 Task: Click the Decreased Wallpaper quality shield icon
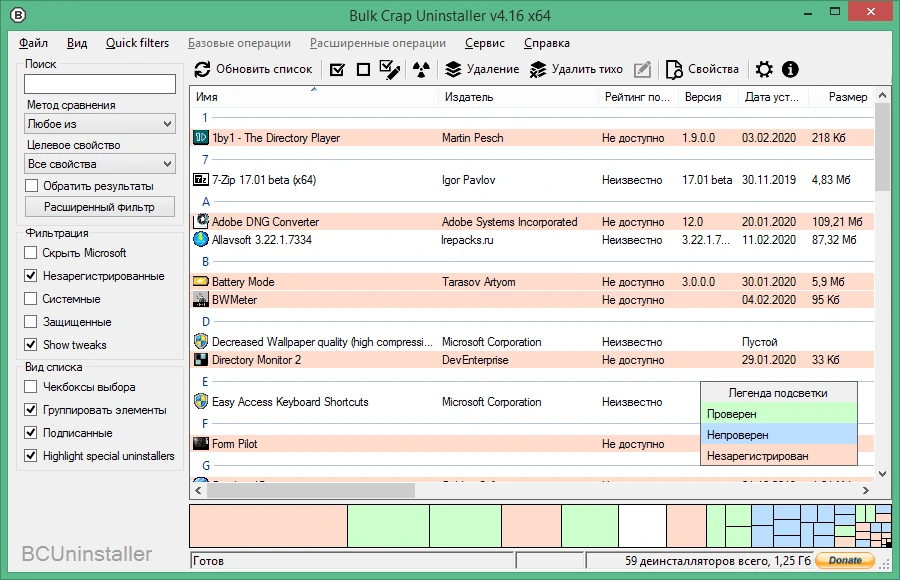click(x=201, y=342)
